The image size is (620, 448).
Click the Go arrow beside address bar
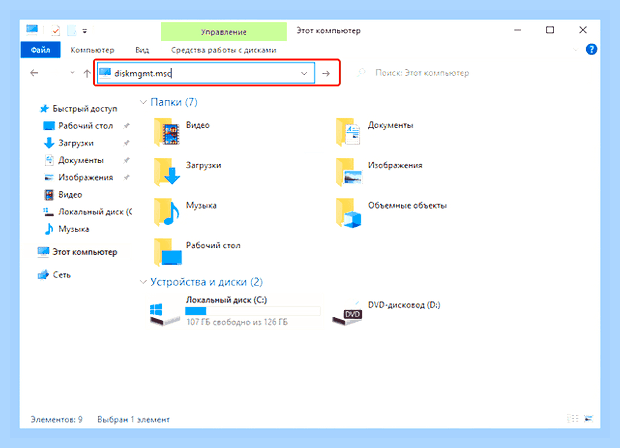pyautogui.click(x=326, y=73)
